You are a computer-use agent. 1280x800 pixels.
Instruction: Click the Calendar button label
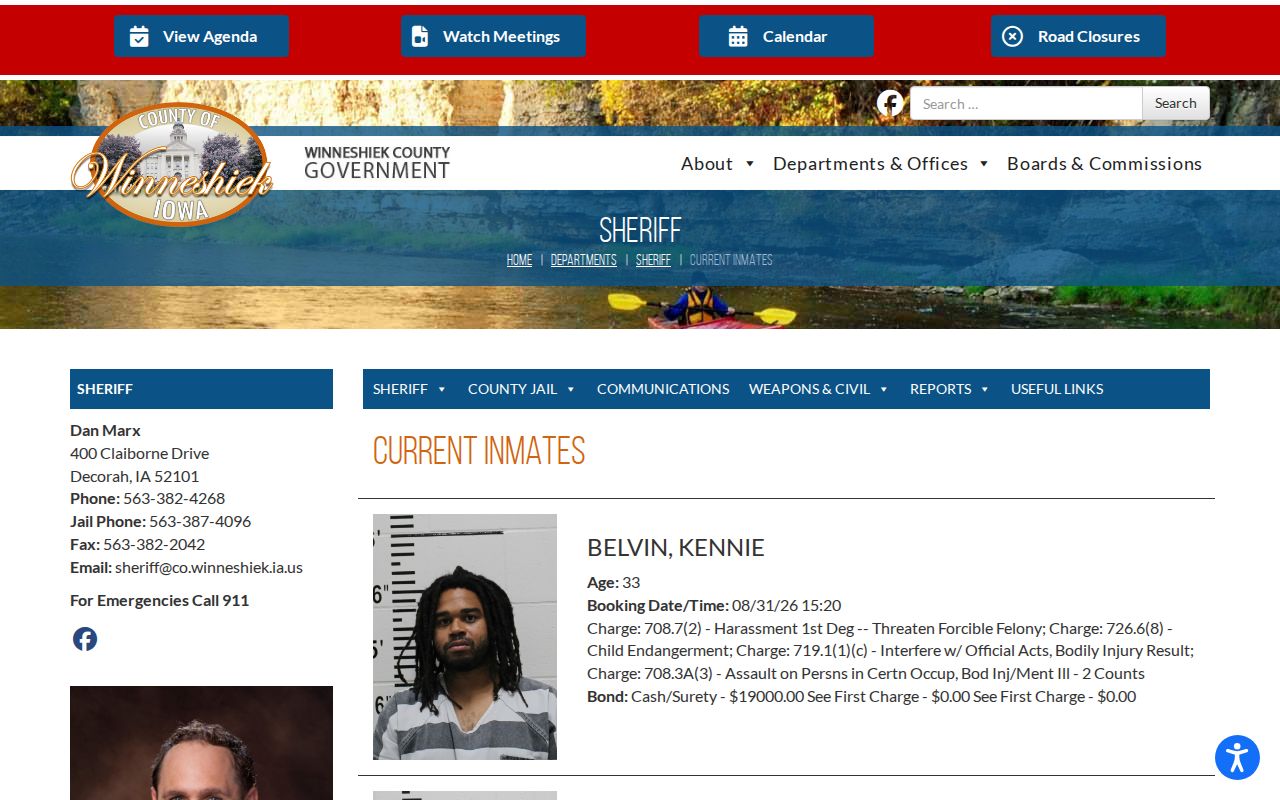click(x=795, y=36)
